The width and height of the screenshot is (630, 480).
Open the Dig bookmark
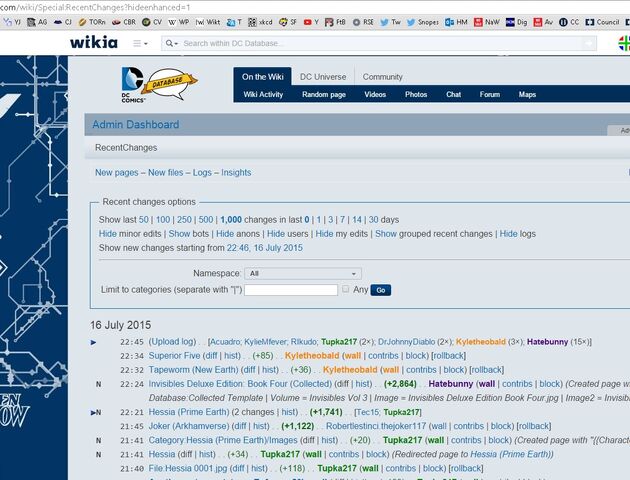(x=517, y=22)
